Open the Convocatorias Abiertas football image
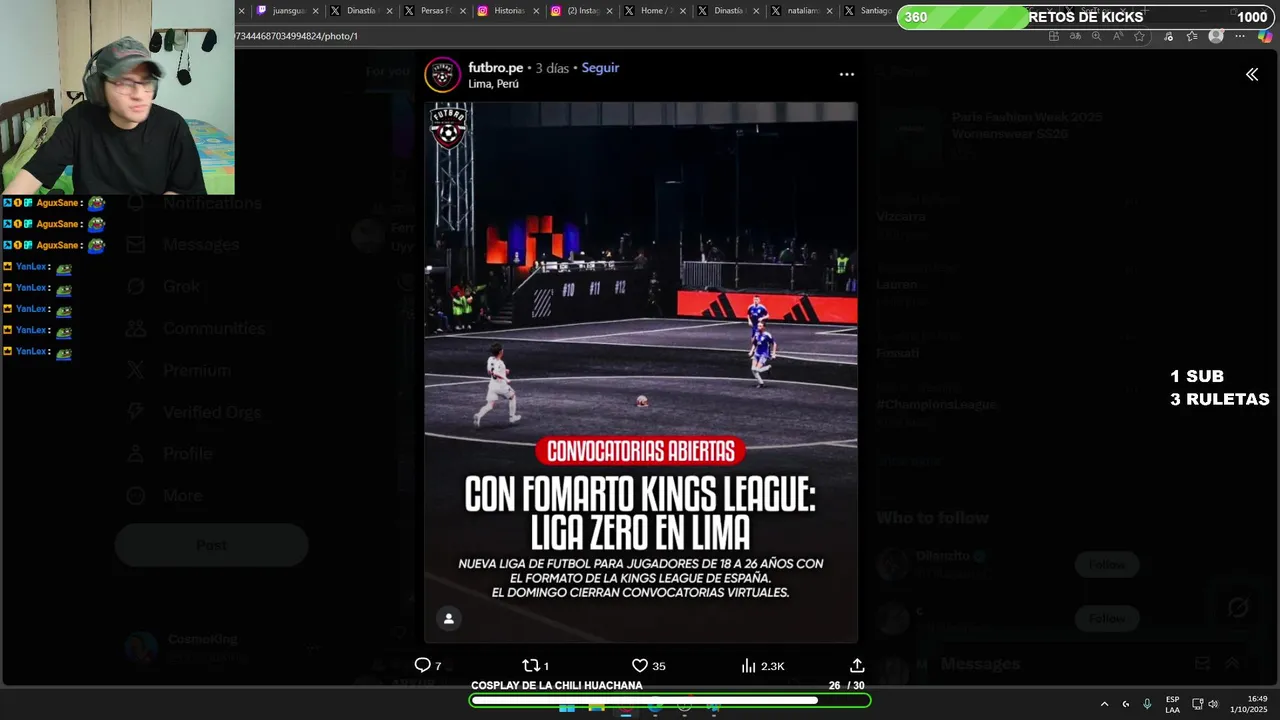 tap(641, 372)
